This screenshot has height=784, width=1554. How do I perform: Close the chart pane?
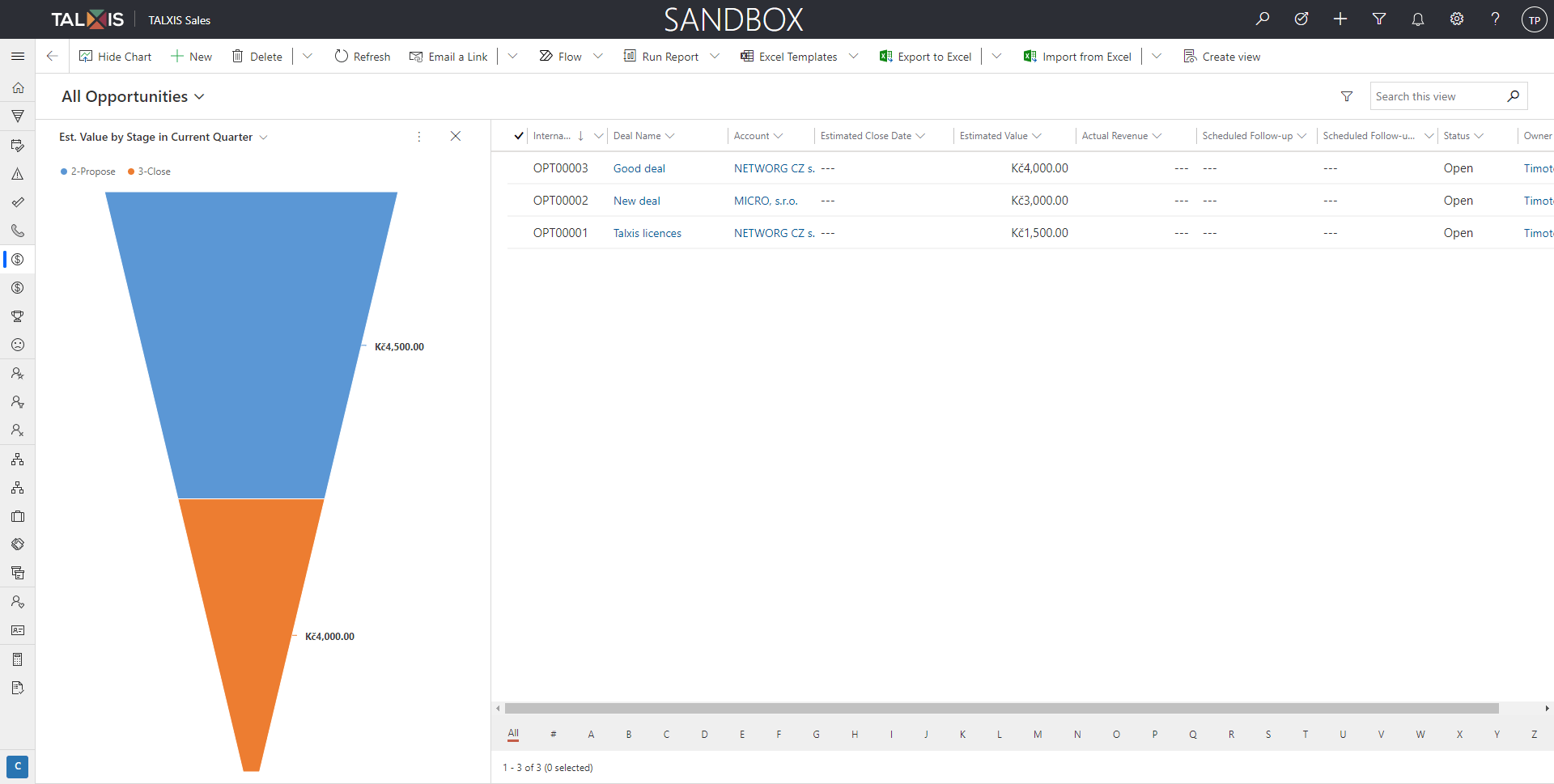coord(456,136)
